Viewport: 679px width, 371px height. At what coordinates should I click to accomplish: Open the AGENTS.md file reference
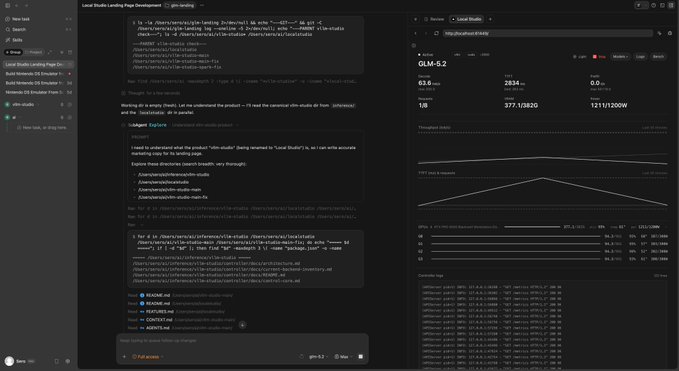click(158, 328)
